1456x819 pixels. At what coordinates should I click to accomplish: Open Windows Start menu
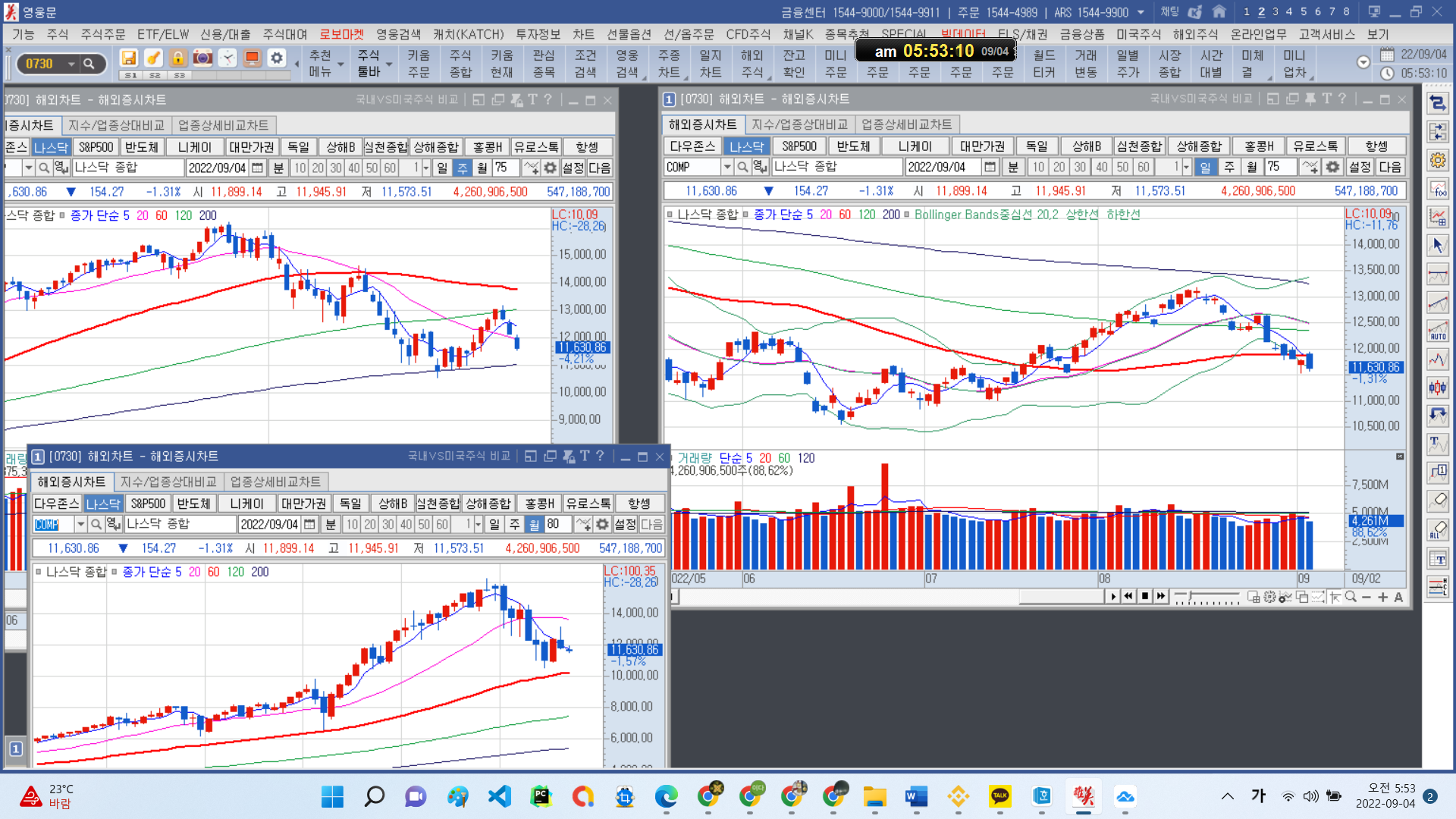pyautogui.click(x=332, y=796)
